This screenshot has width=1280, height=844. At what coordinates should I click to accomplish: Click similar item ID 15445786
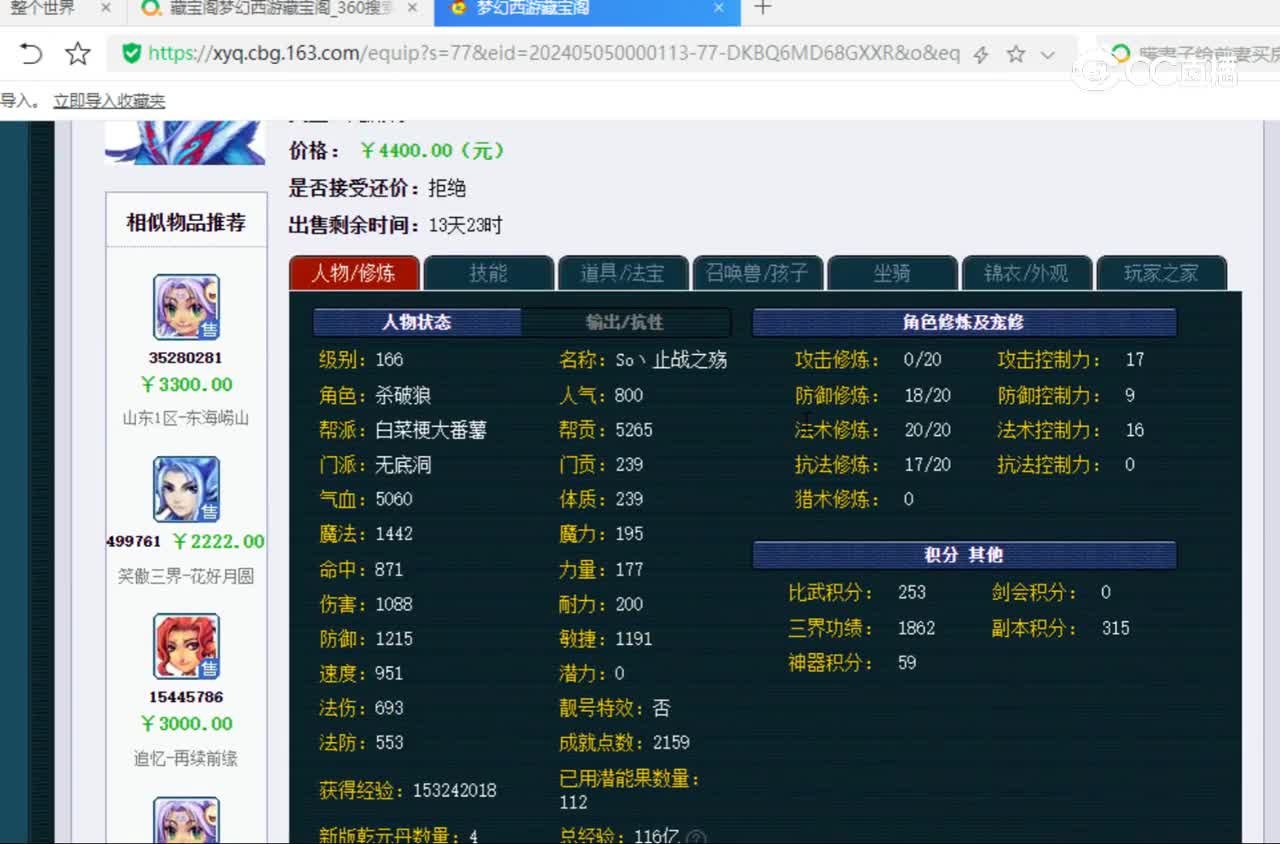(186, 697)
